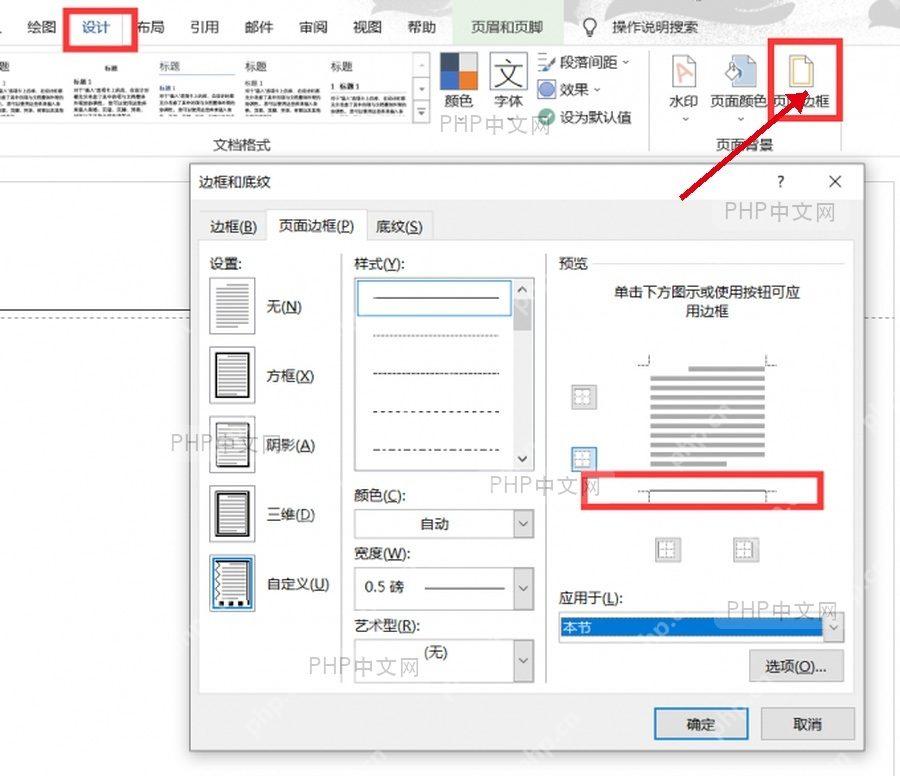Select the Box (方框) border setting icon
The width and height of the screenshot is (900, 776).
click(232, 375)
